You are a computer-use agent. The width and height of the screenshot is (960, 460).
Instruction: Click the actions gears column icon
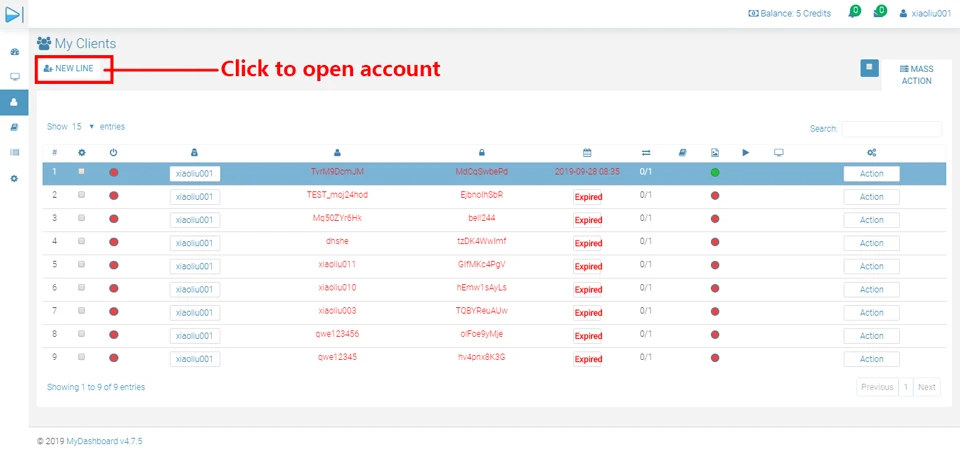[x=872, y=153]
